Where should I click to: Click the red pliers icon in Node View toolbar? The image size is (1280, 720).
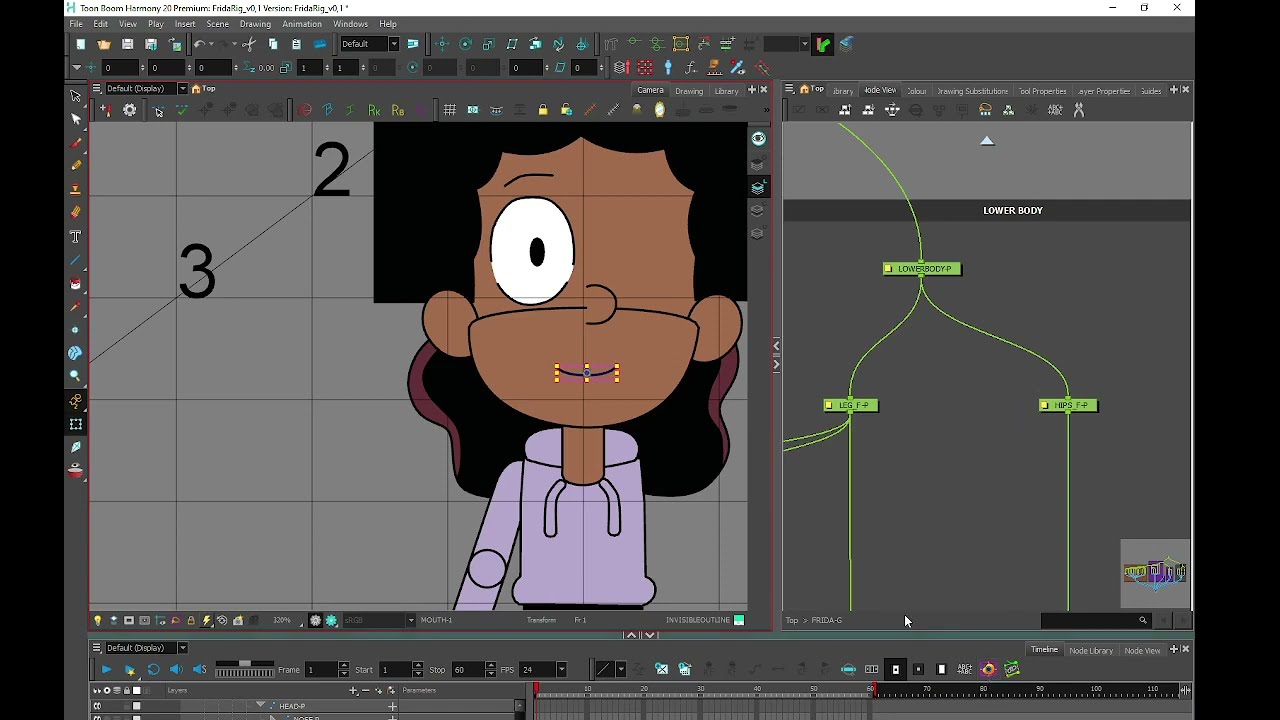coord(1078,110)
